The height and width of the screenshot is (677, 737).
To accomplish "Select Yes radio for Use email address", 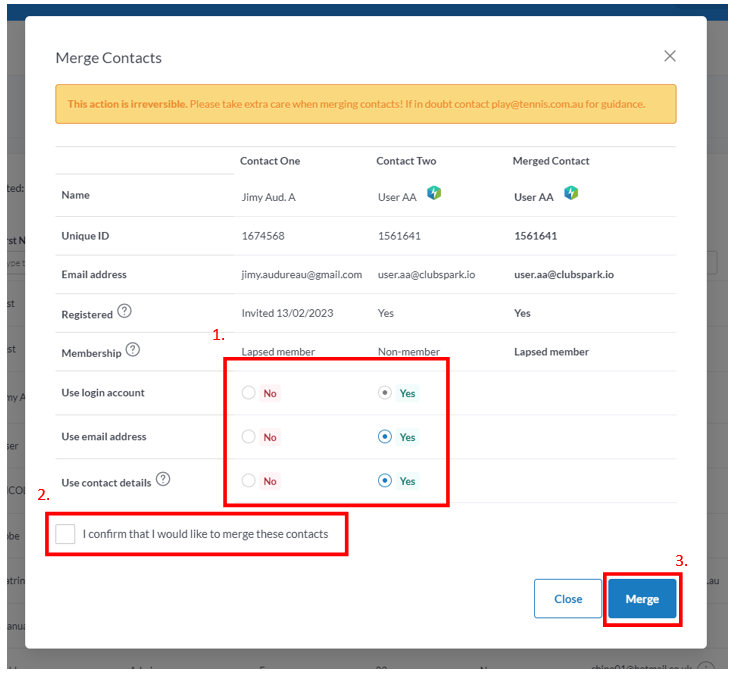I will (x=385, y=437).
